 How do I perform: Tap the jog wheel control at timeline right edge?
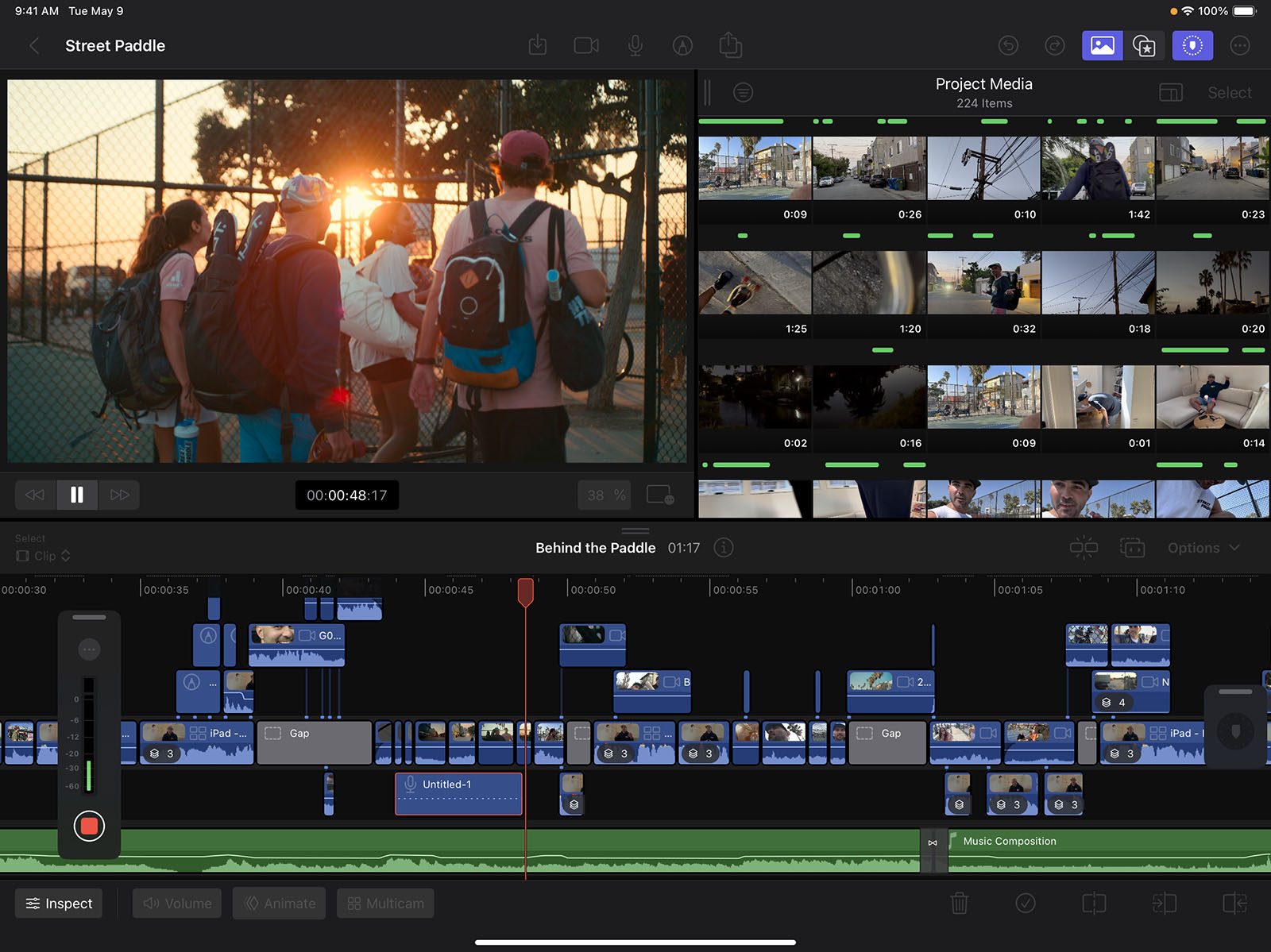coord(1235,730)
